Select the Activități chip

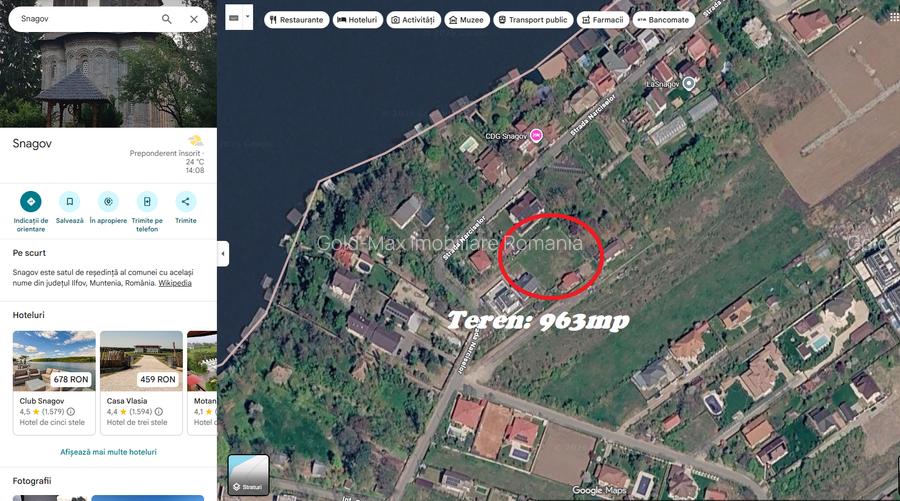click(413, 20)
